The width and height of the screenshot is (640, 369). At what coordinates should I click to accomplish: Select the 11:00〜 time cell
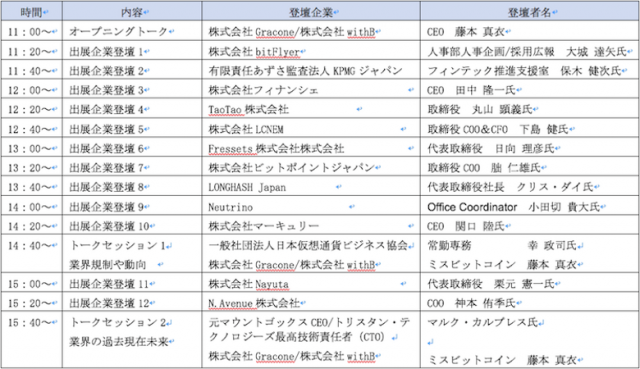[32, 31]
